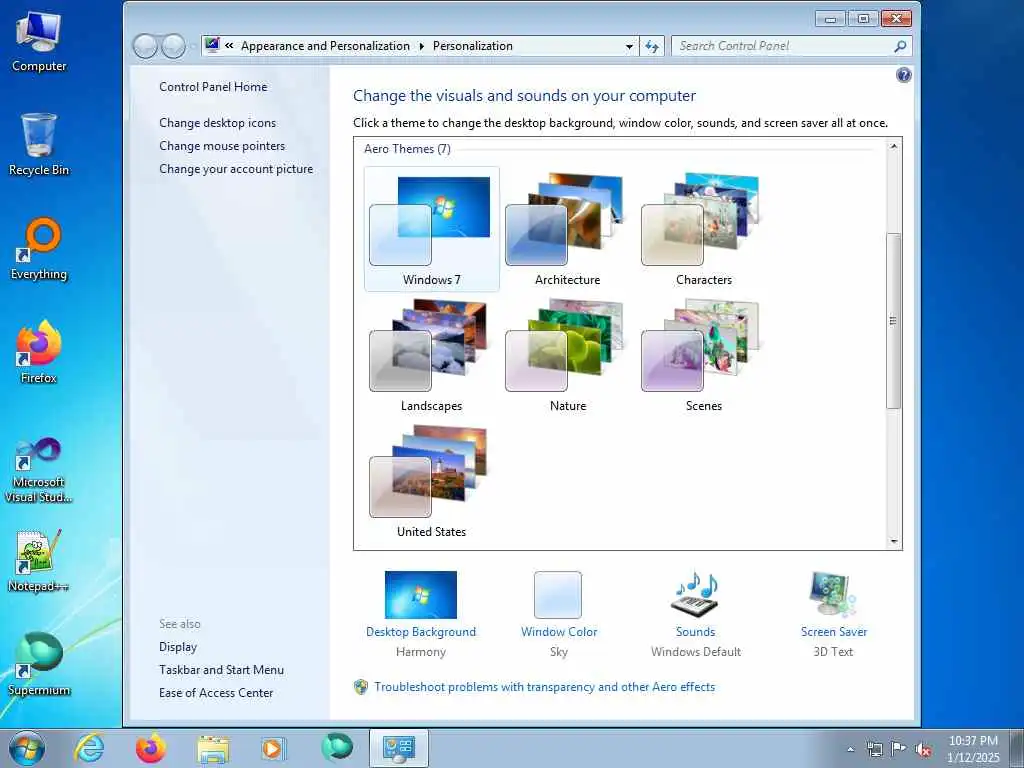The height and width of the screenshot is (768, 1024).
Task: Select the Recycle Bin desktop icon
Action: tap(39, 144)
